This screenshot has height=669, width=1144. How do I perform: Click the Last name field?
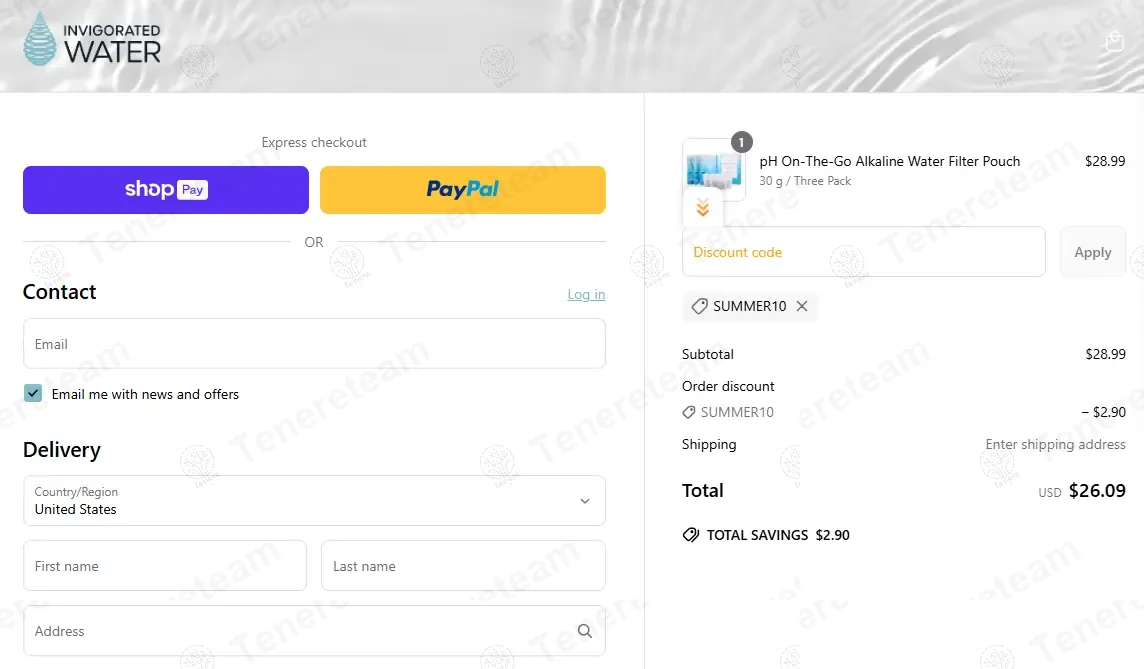click(x=463, y=566)
